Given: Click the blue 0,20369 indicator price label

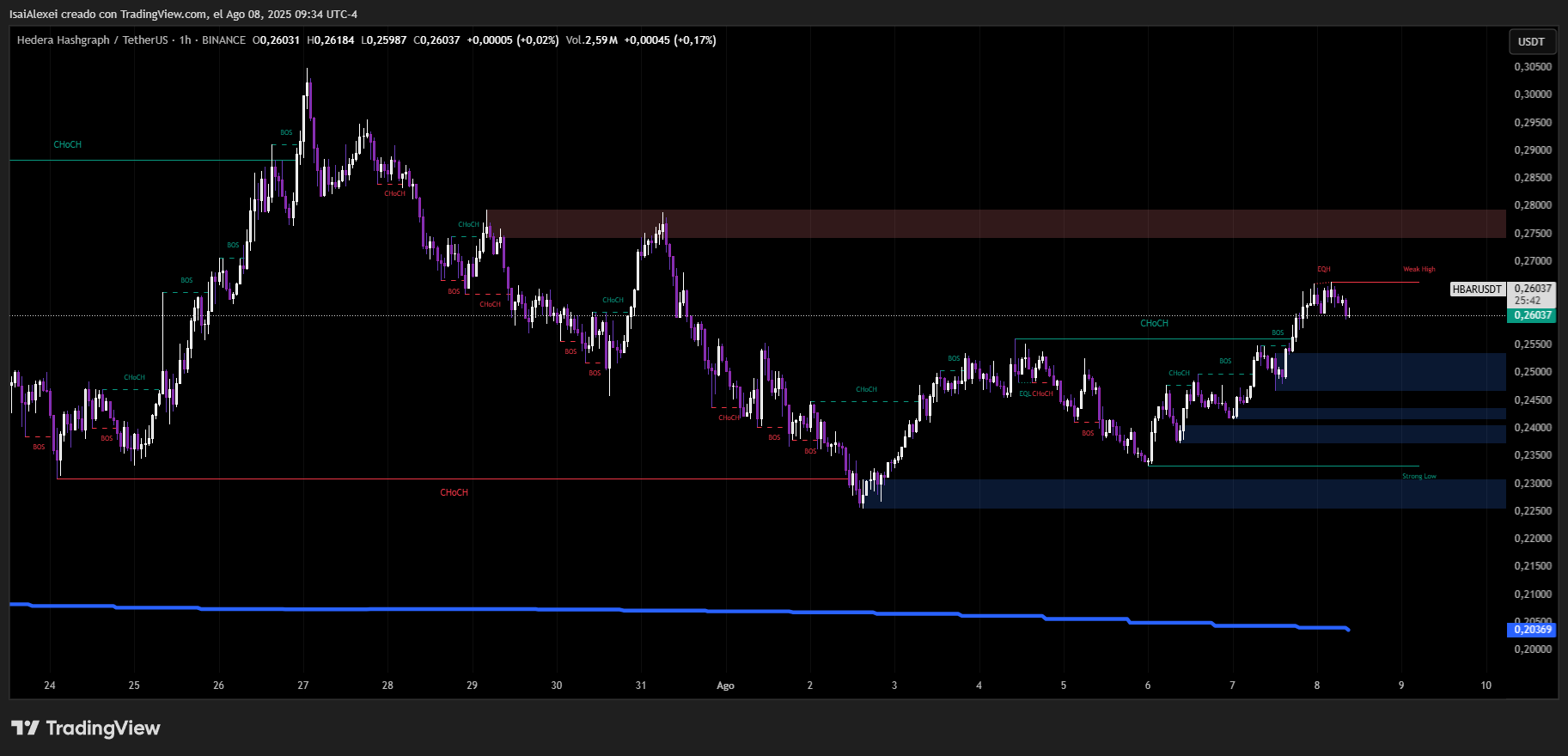Looking at the screenshot, I should tap(1532, 630).
